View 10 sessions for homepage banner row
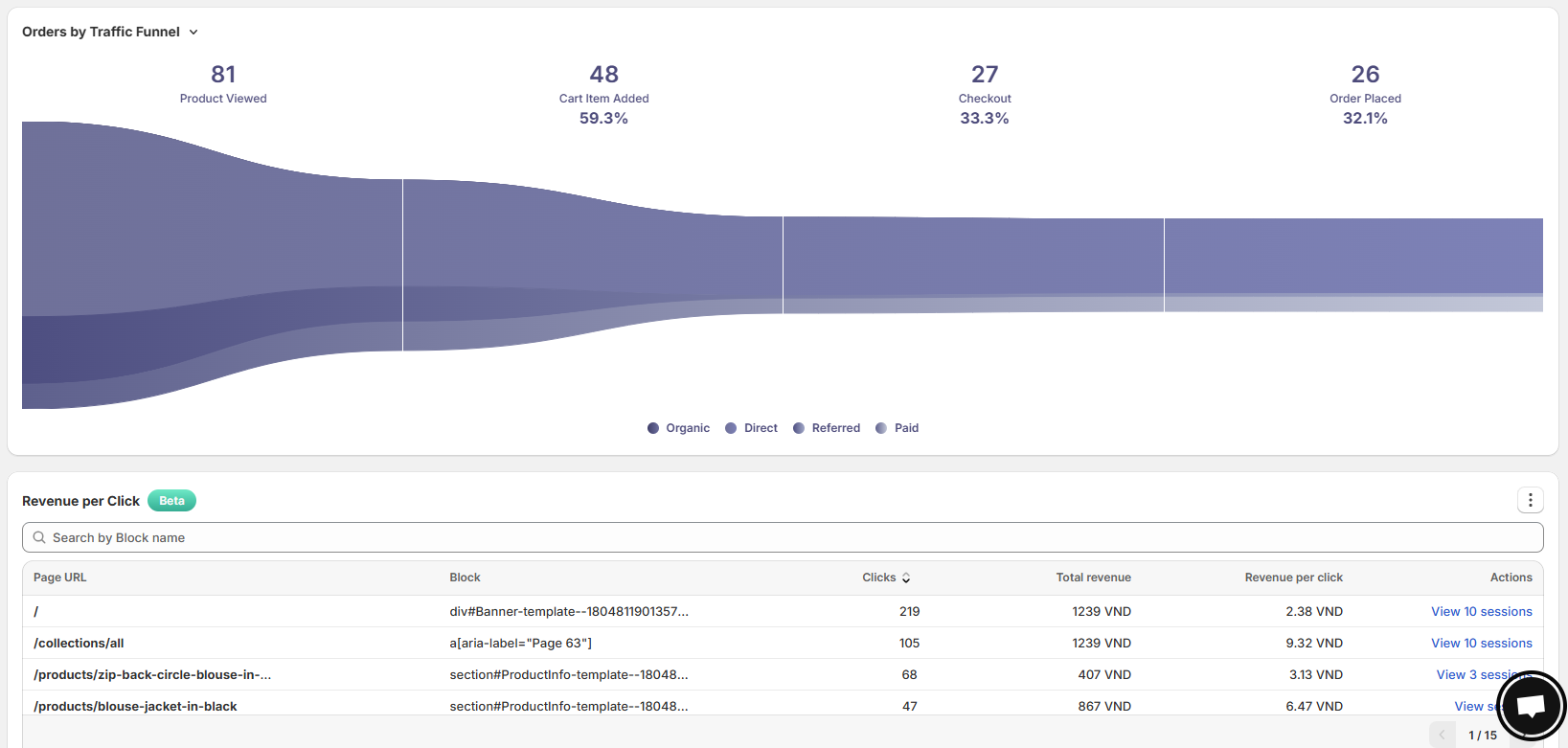This screenshot has width=1568, height=748. (1481, 611)
